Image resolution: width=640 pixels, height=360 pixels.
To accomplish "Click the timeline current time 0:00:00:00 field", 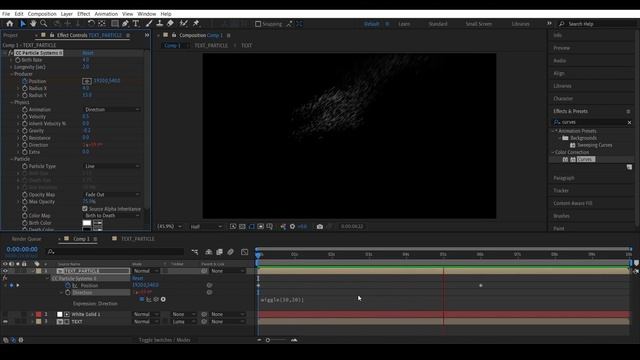I will tap(22, 249).
